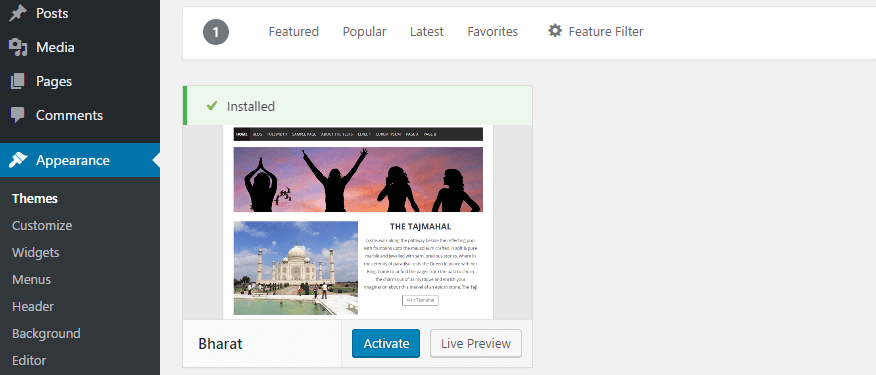Click the Comments speech bubble icon
Viewport: 876px width, 375px height.
[18, 116]
